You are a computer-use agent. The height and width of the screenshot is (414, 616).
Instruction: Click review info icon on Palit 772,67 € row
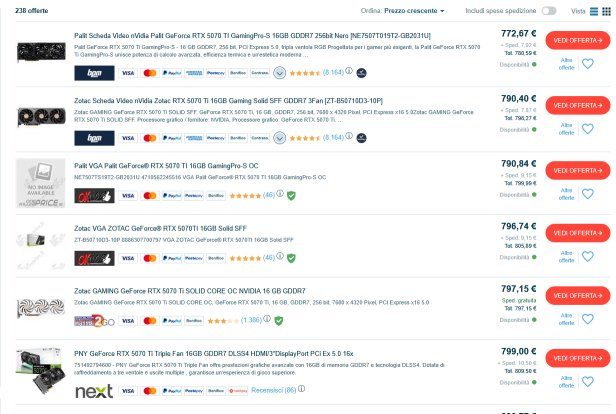[349, 71]
